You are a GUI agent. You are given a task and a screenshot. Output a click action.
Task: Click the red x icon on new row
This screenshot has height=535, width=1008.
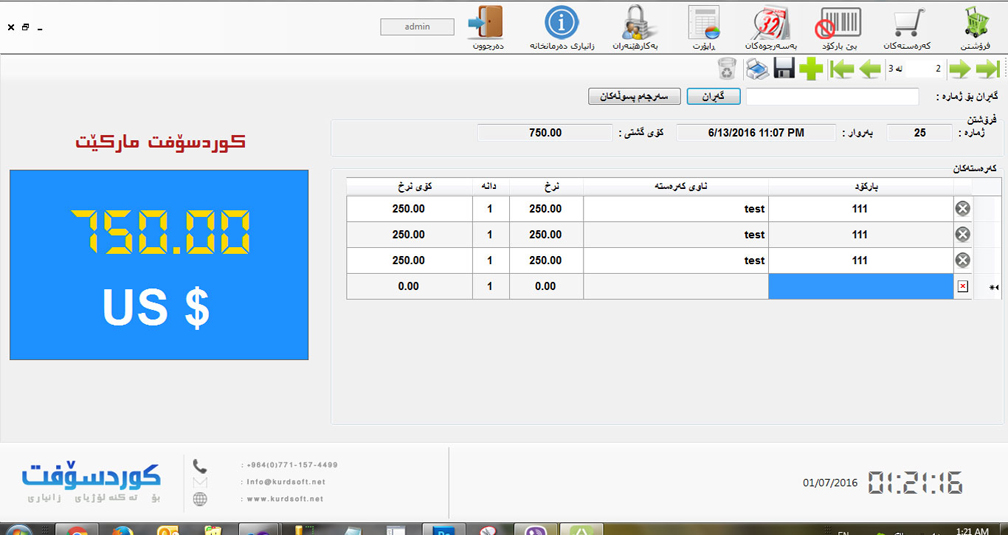point(962,286)
